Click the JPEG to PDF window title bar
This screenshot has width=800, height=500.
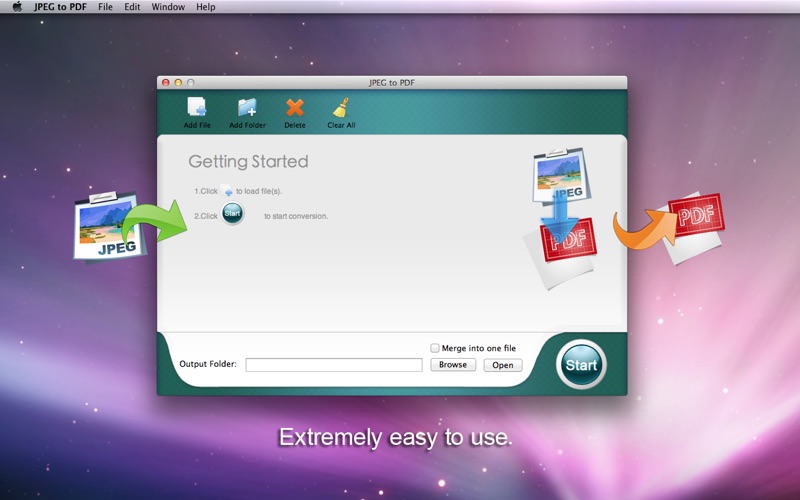coord(392,82)
